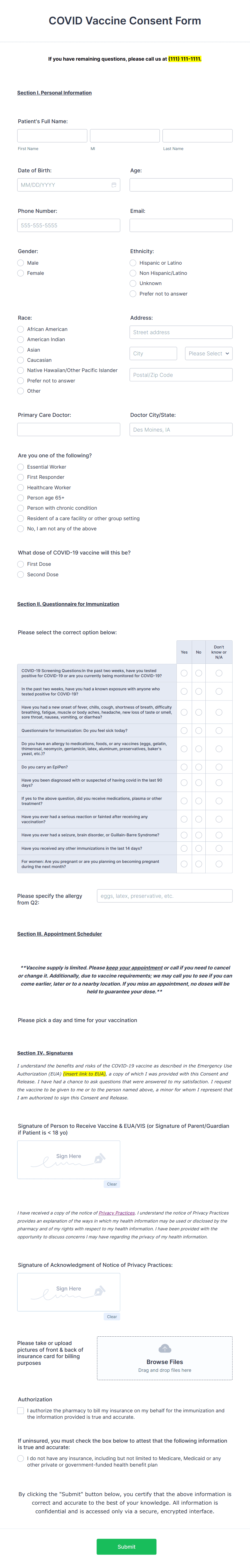This screenshot has width=250, height=1568.
Task: Click the allergy specification field
Action: point(165,896)
